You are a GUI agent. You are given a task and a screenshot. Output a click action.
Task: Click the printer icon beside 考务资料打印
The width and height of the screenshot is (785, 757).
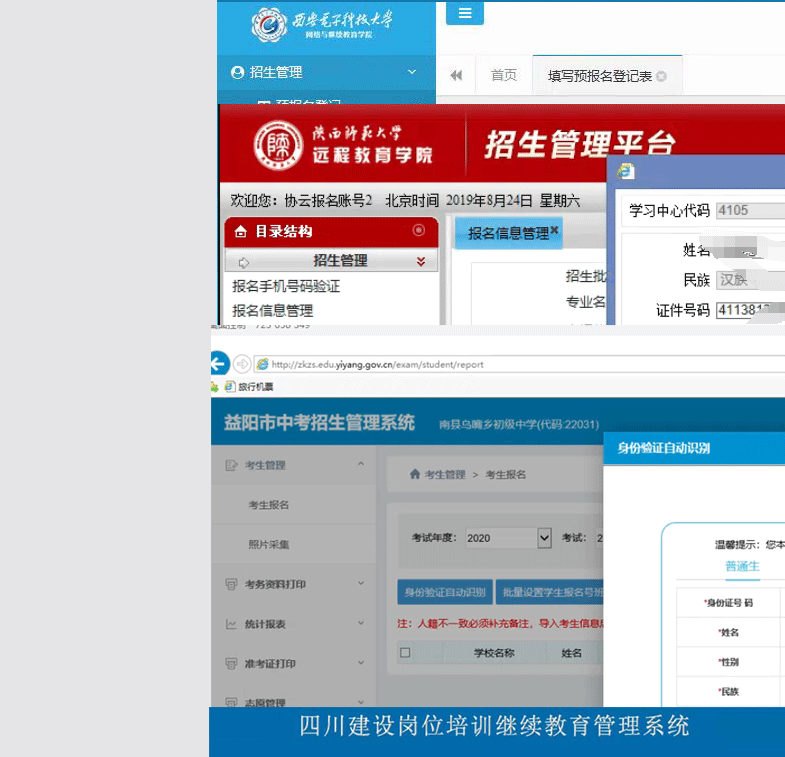pyautogui.click(x=231, y=584)
